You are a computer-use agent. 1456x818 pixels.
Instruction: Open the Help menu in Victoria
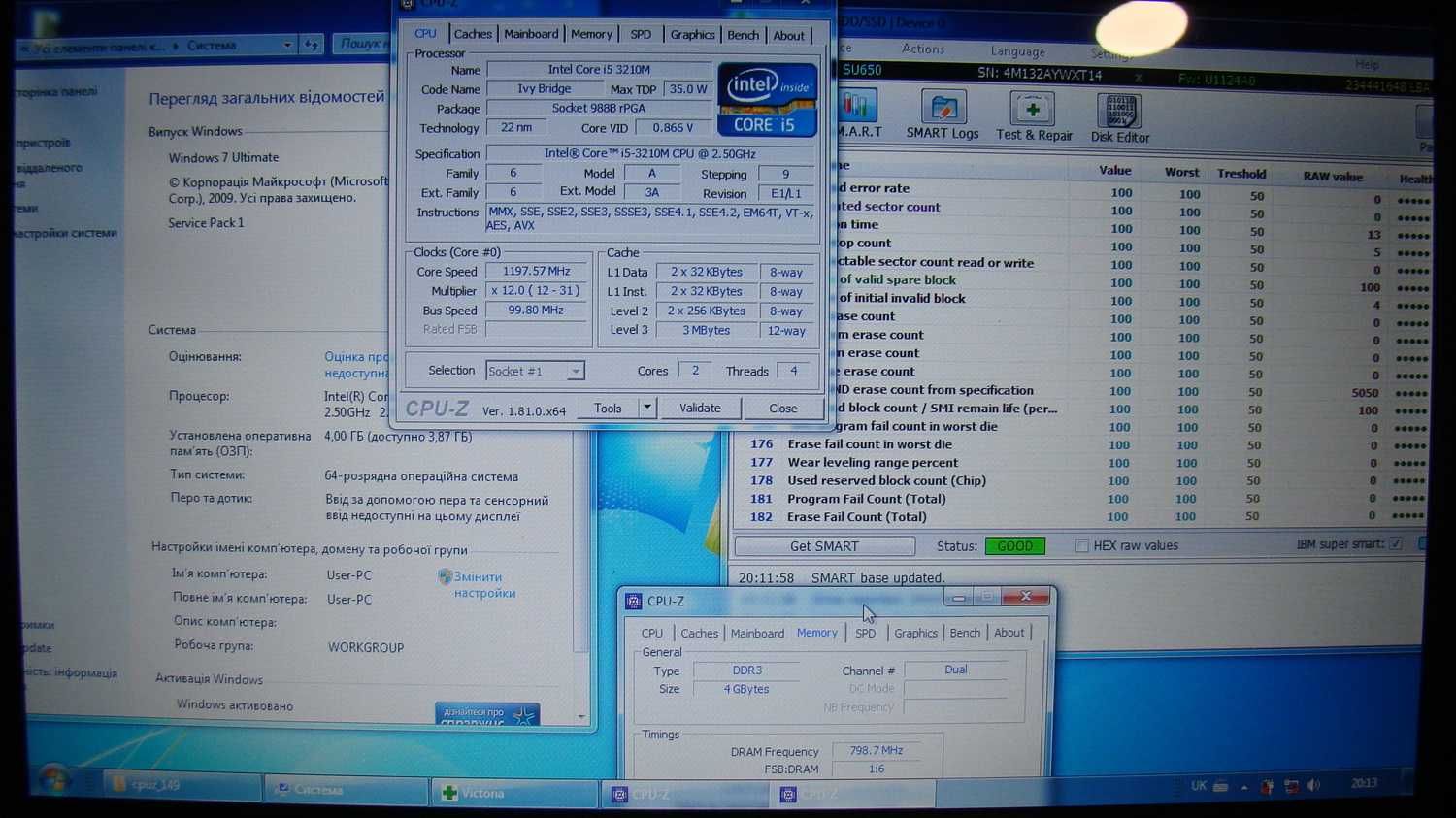pos(1367,64)
